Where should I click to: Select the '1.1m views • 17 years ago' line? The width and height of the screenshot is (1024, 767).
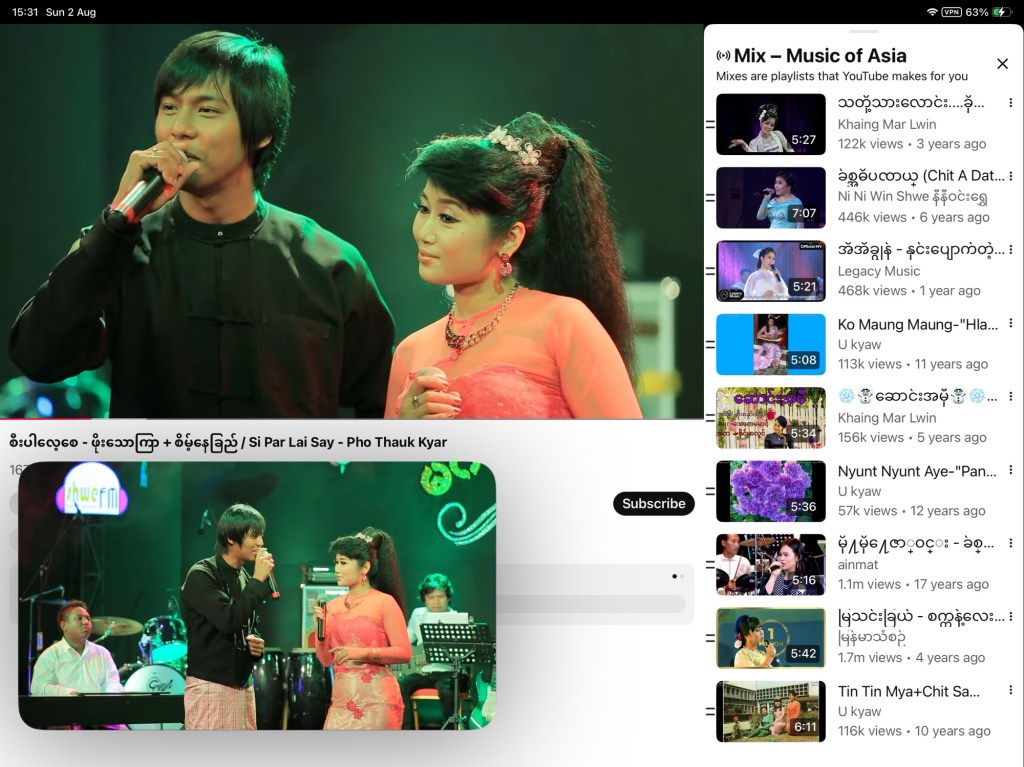click(x=913, y=584)
